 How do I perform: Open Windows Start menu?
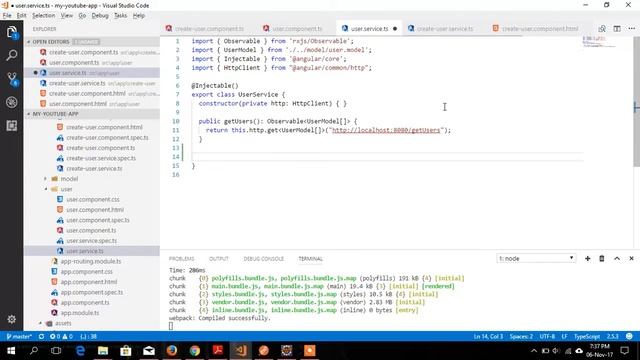pos(11,351)
